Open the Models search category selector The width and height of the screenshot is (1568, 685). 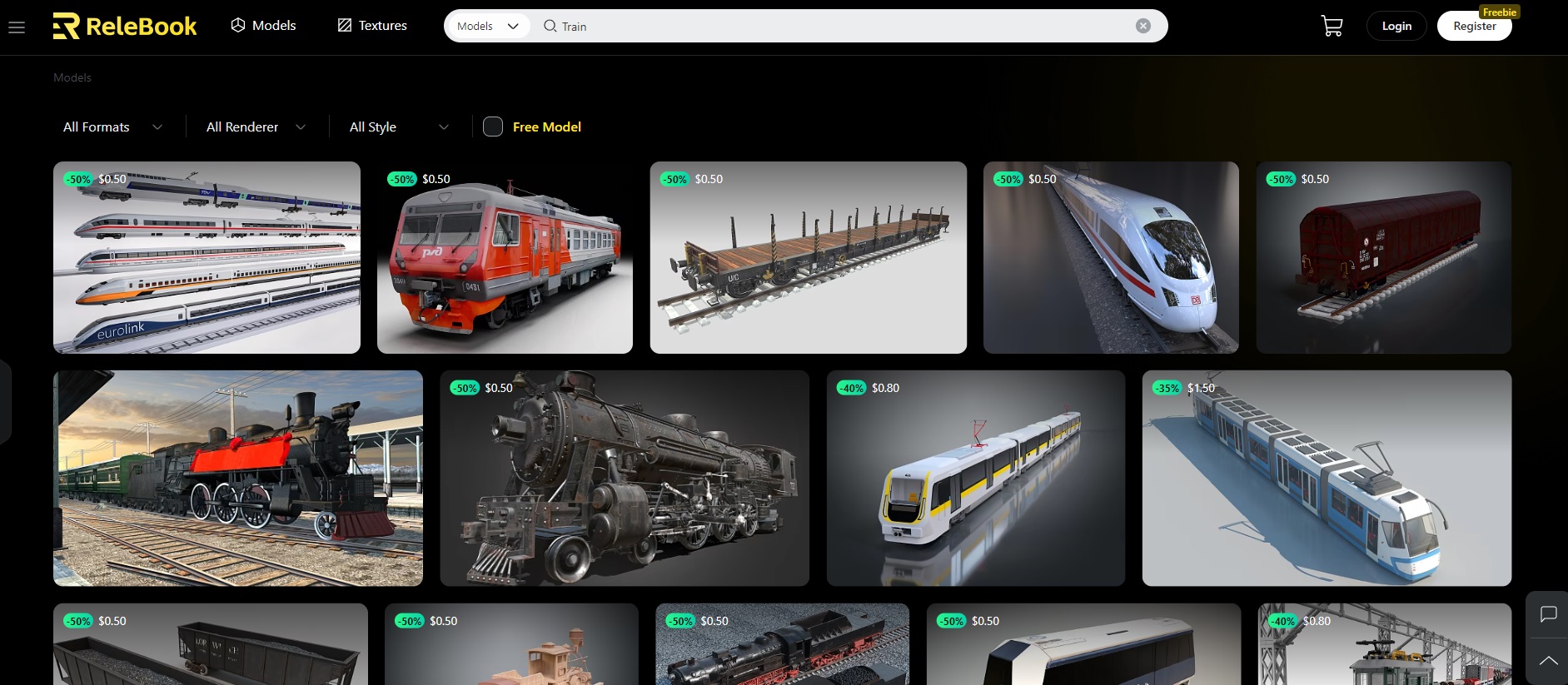coord(487,26)
